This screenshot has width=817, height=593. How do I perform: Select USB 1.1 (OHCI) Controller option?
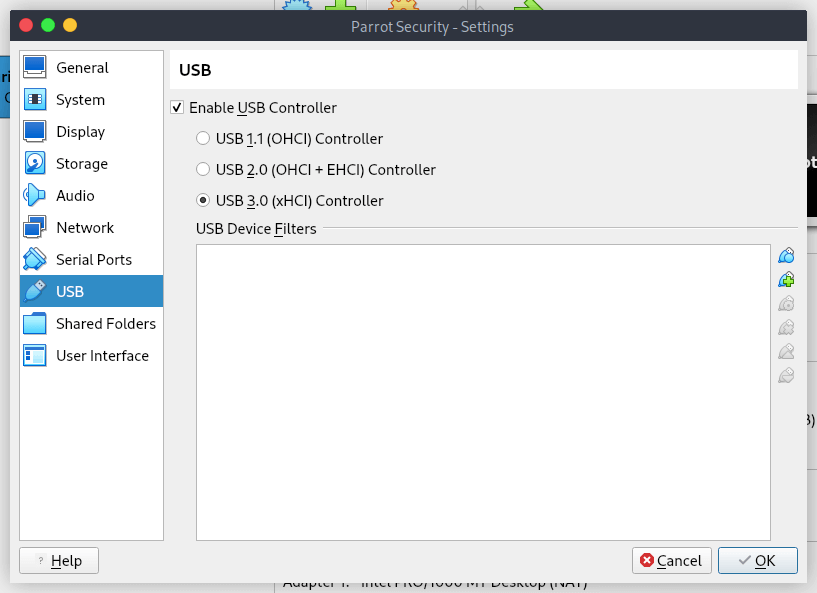click(x=203, y=139)
